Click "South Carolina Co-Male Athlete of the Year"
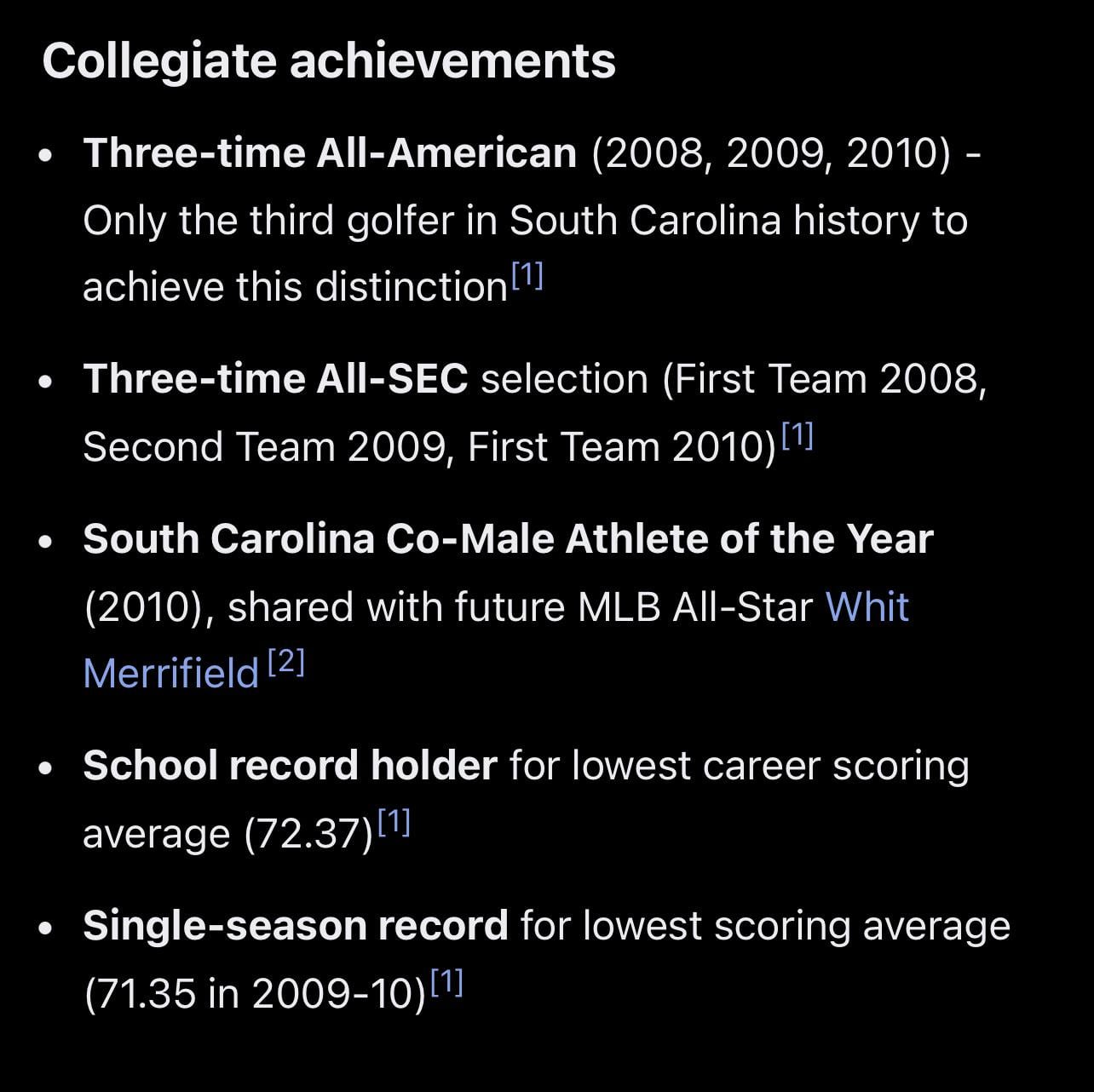 (508, 538)
